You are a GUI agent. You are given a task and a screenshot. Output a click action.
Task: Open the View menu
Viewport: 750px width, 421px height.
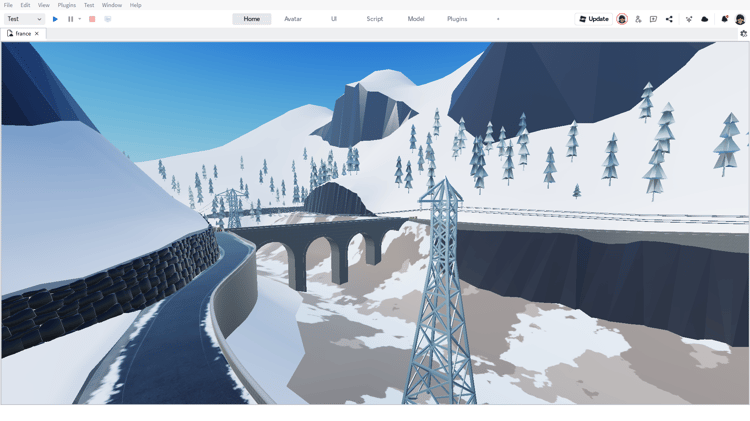(44, 5)
